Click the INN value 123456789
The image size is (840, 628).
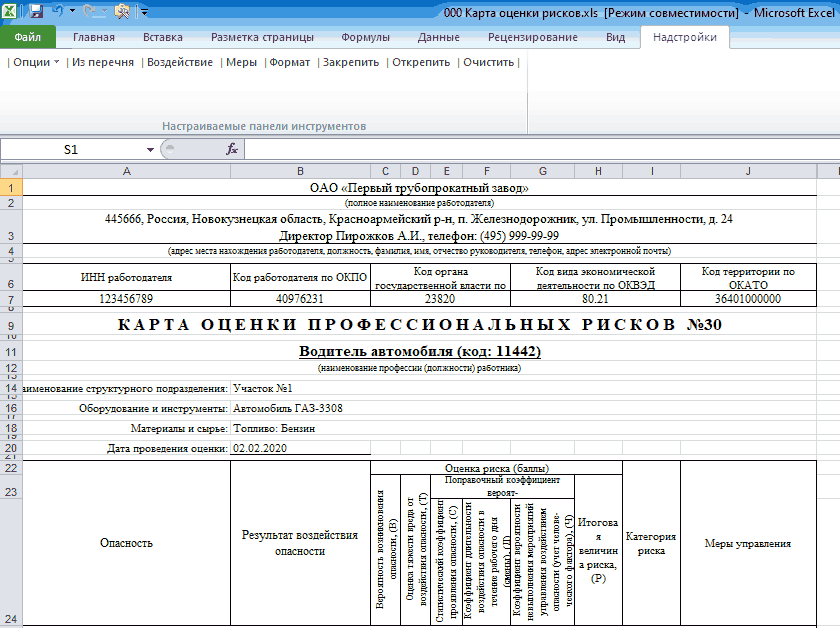point(126,298)
